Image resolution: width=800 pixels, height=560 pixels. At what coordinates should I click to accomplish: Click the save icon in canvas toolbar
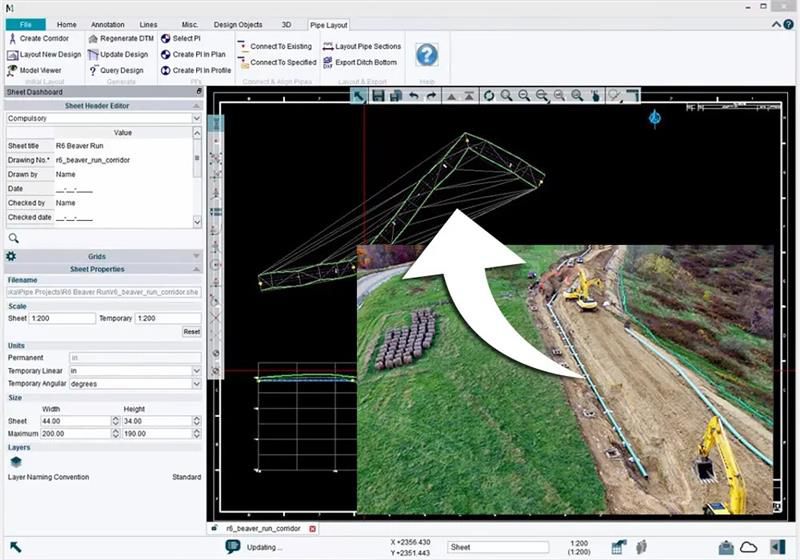tap(378, 95)
